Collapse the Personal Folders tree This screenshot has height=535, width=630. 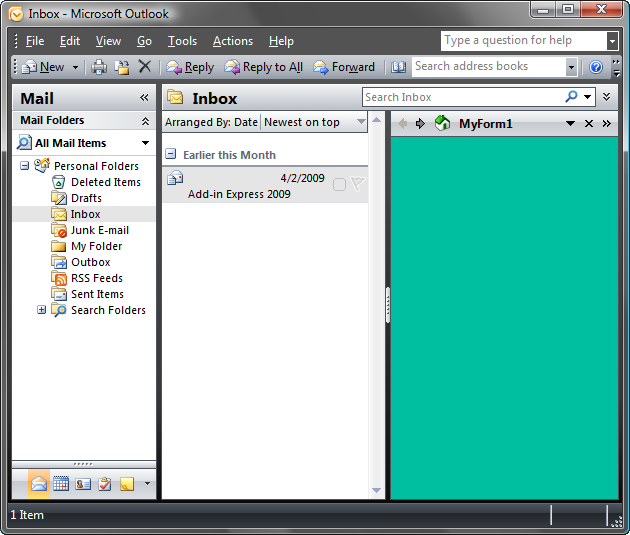tap(25, 166)
